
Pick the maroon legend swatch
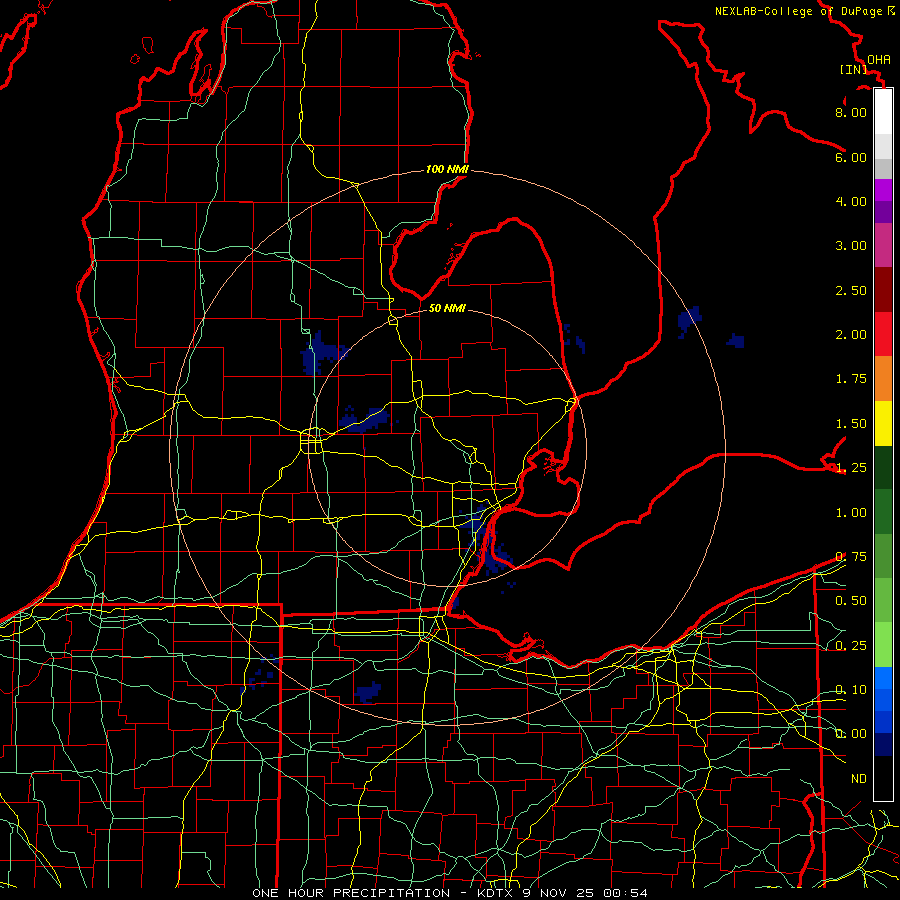pos(883,290)
